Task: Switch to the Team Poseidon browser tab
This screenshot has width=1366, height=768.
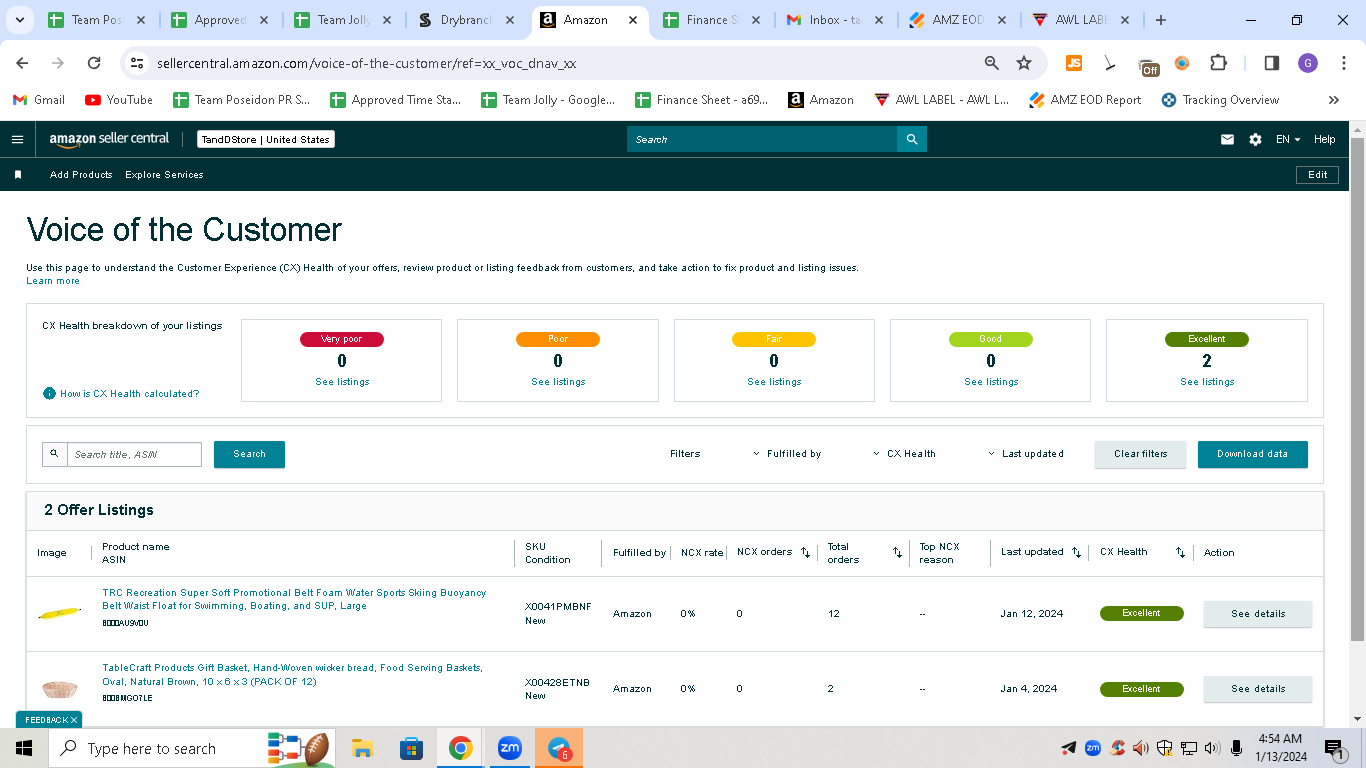Action: point(98,20)
